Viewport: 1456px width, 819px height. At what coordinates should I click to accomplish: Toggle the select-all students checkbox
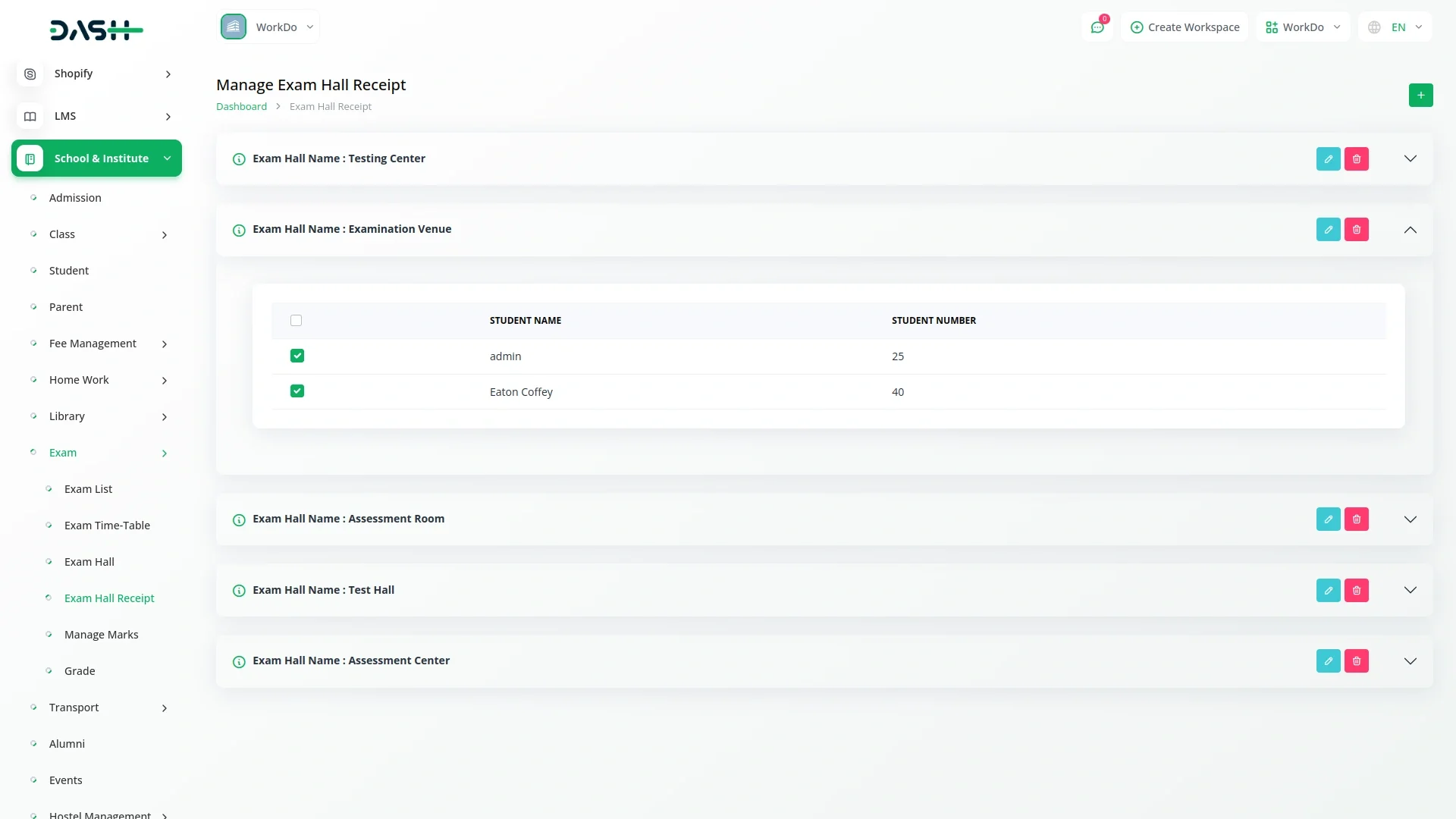(x=297, y=321)
